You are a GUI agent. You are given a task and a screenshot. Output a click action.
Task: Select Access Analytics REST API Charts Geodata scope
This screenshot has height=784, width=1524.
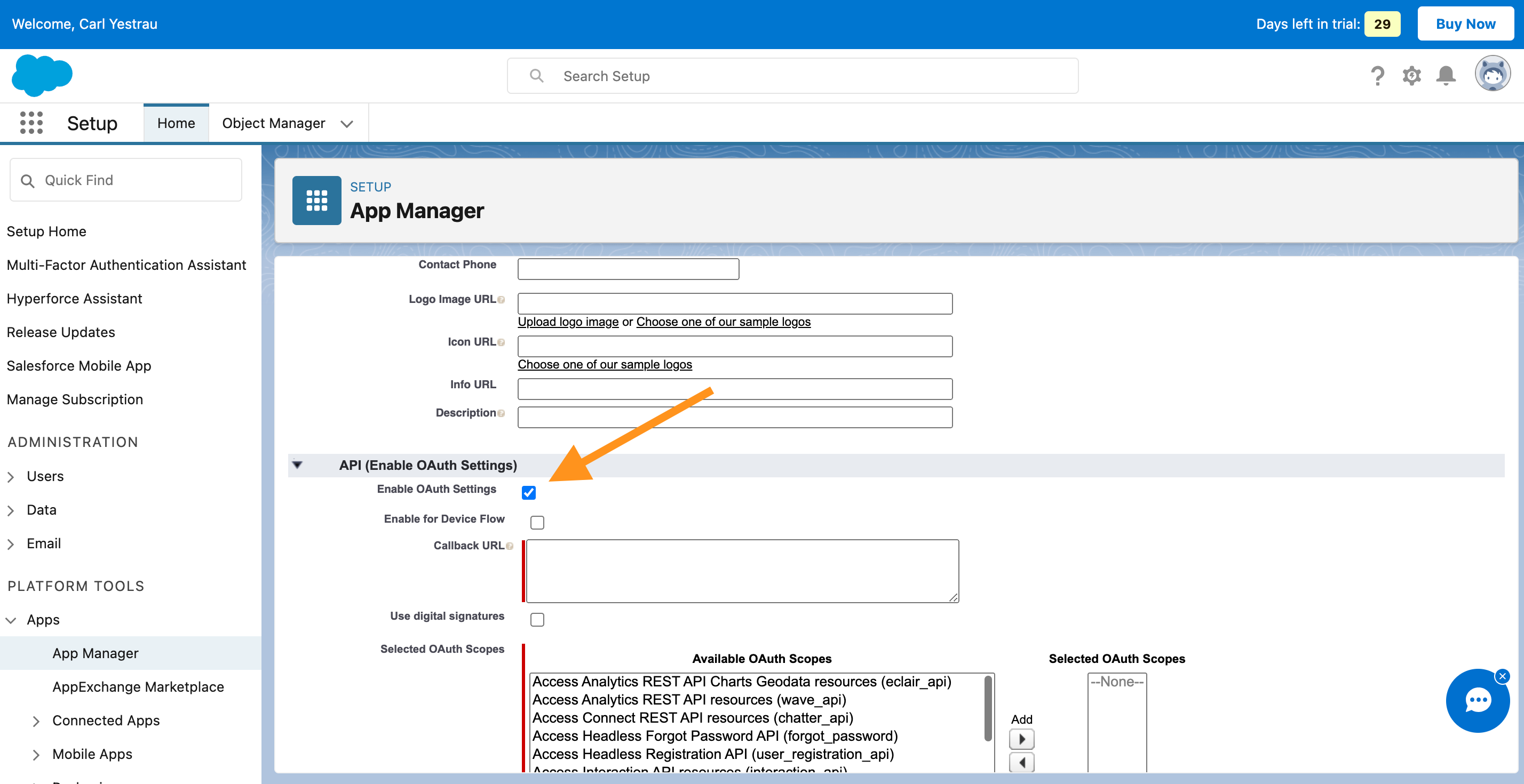(x=741, y=682)
